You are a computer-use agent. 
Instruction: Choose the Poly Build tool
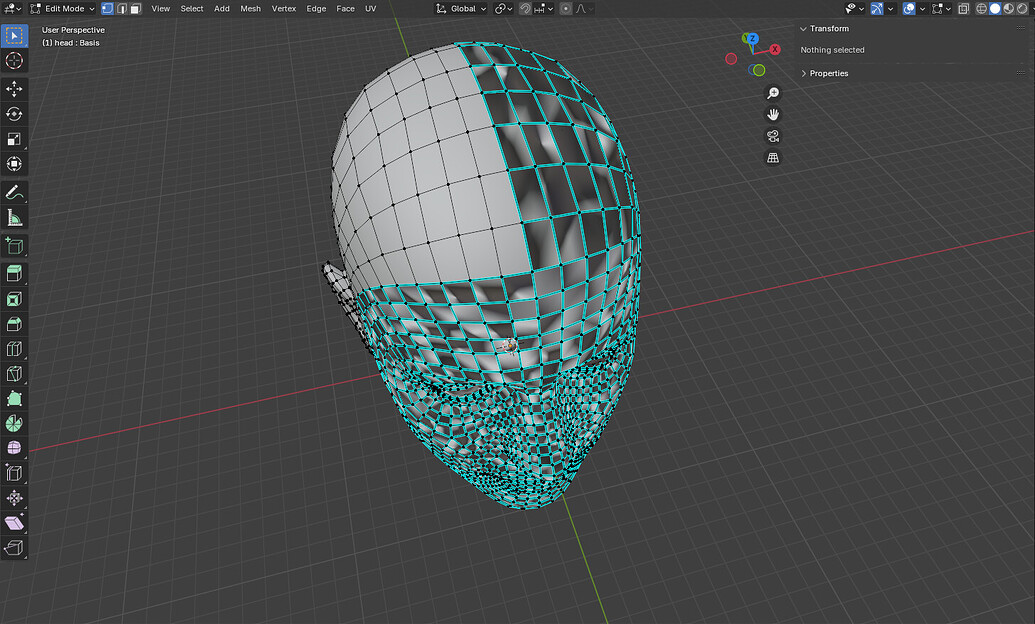[14, 398]
